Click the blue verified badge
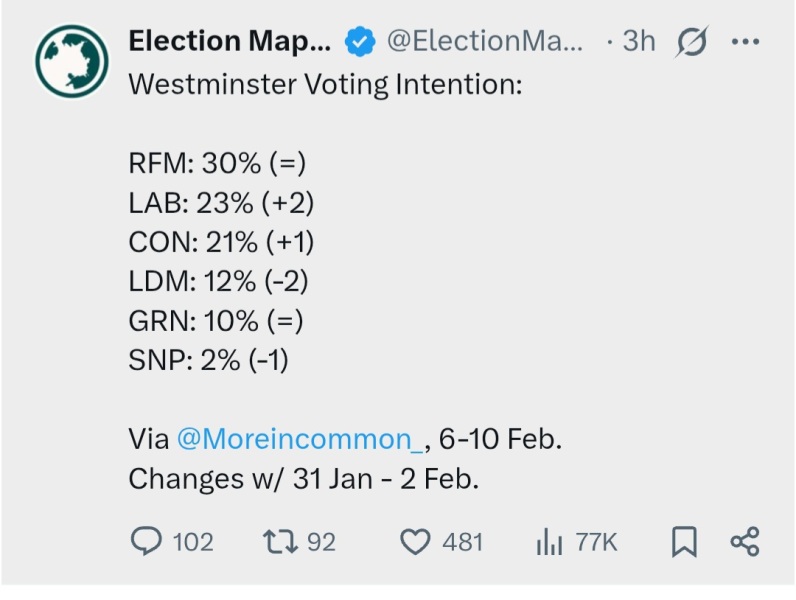796x600 pixels. pyautogui.click(x=359, y=42)
